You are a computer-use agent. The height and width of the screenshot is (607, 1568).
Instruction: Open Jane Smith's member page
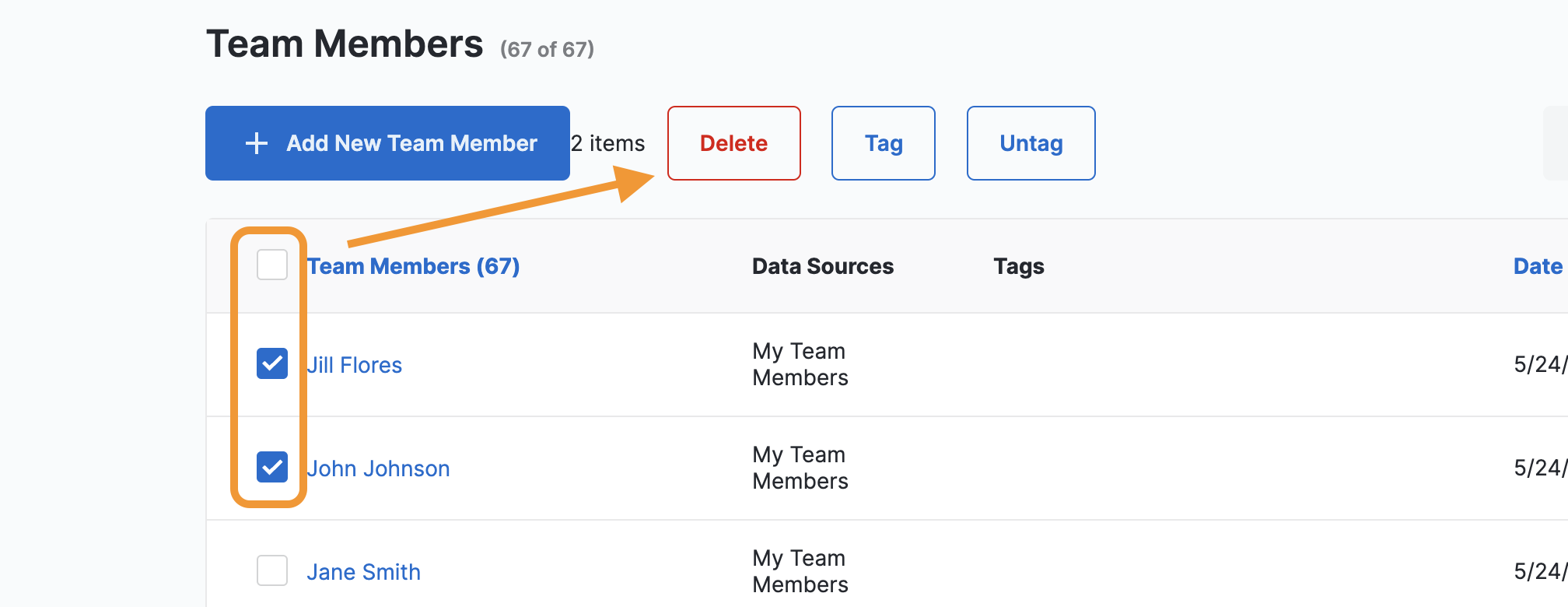tap(363, 572)
